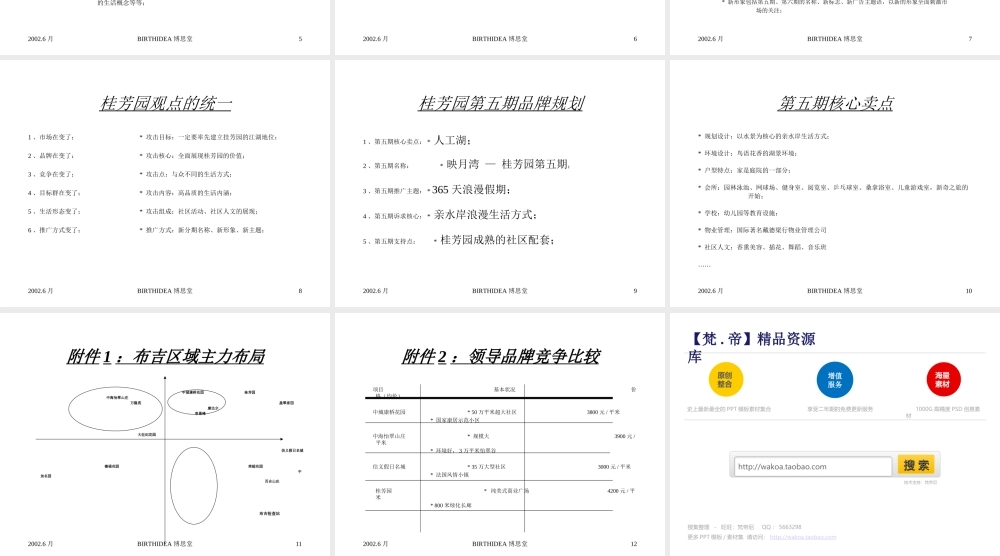
Task: Click the bullet starting with 攻击内容
Action: point(186,193)
